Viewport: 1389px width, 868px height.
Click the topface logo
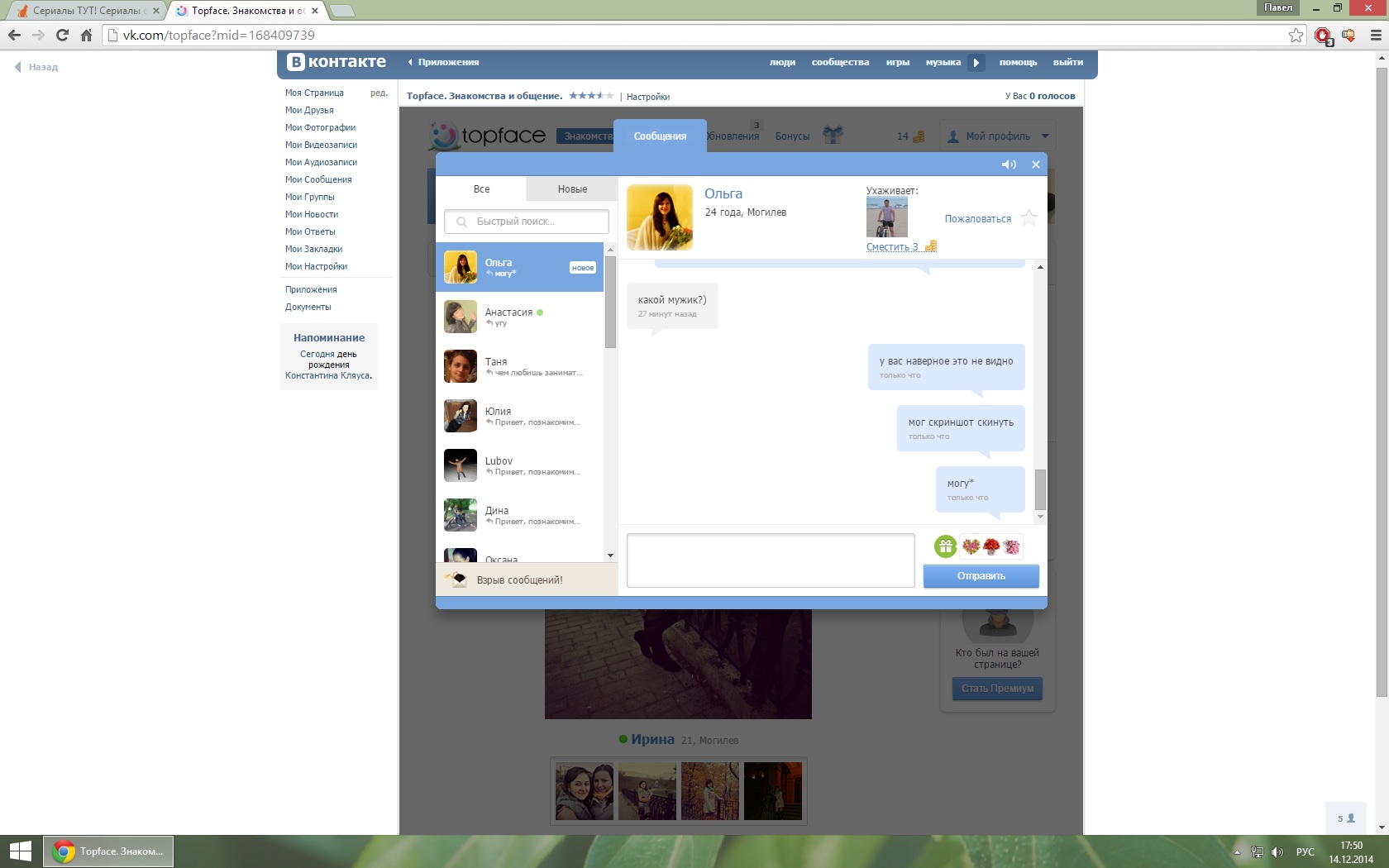(x=487, y=136)
